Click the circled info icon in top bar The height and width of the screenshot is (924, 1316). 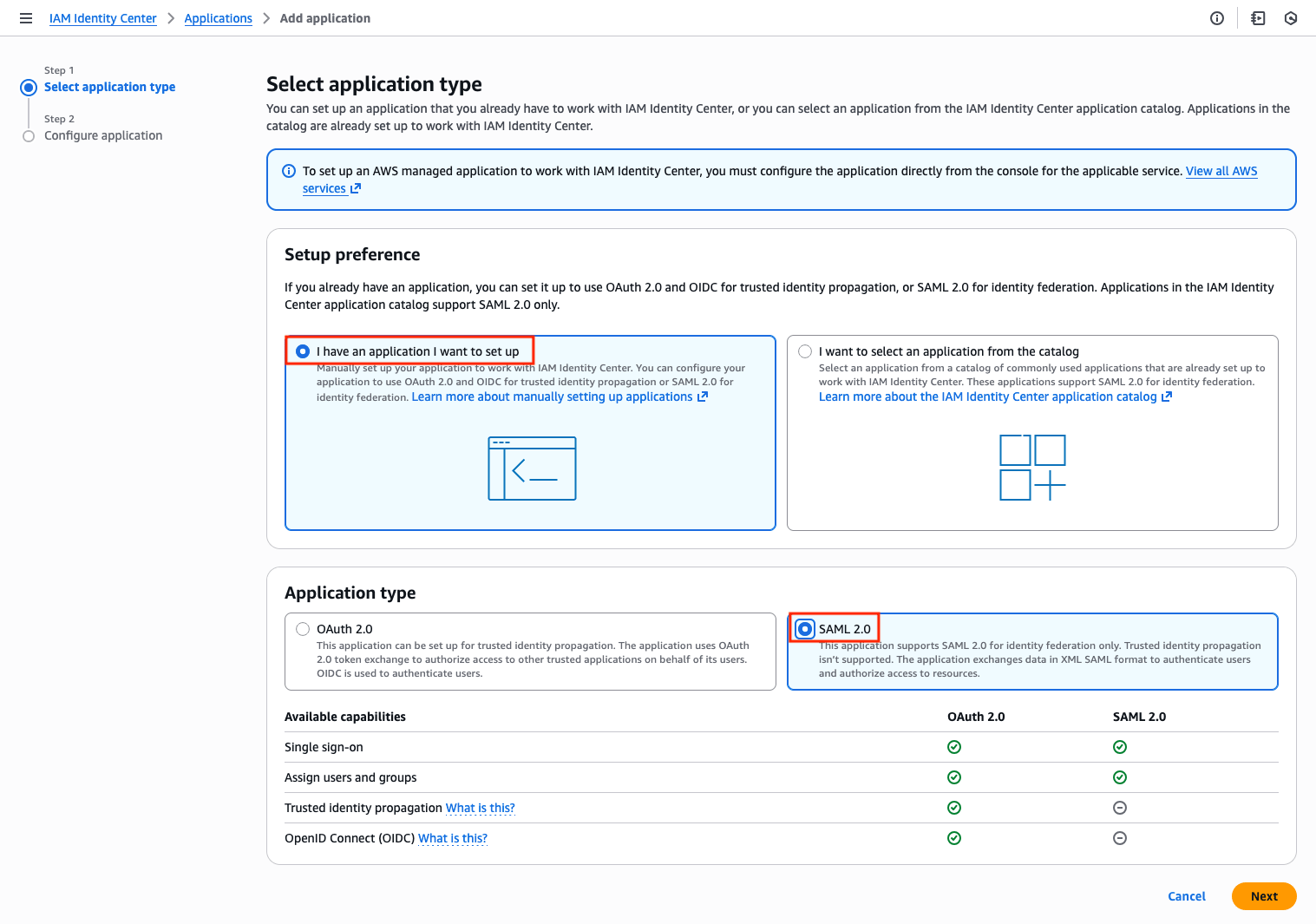click(x=1217, y=18)
